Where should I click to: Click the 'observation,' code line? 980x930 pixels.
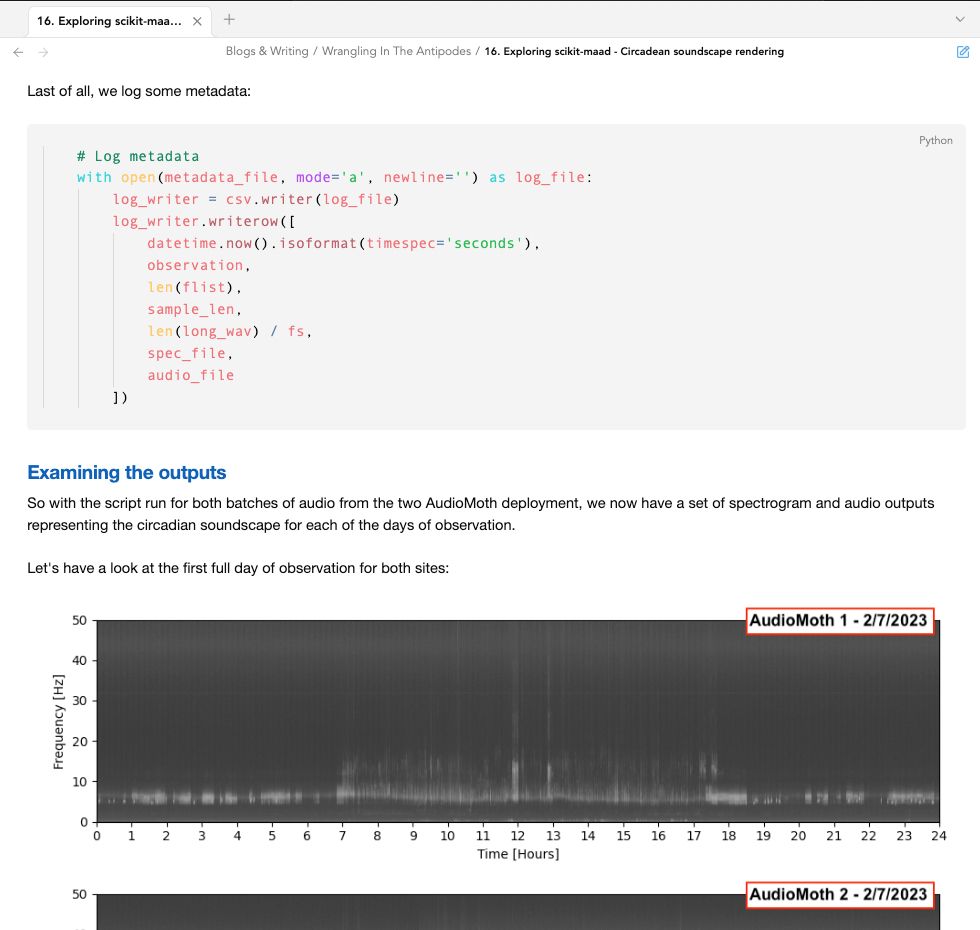pyautogui.click(x=199, y=266)
